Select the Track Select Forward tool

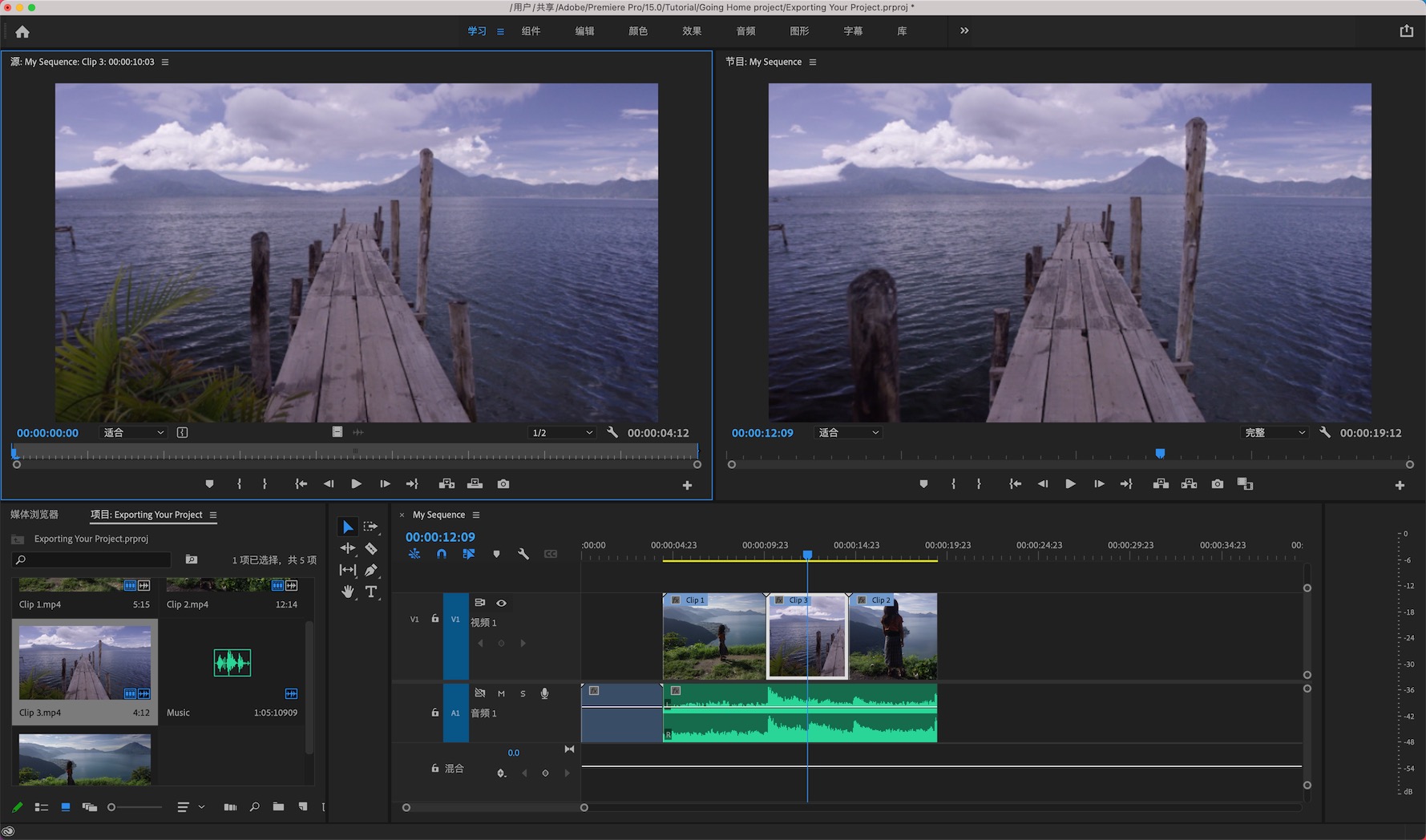pos(370,527)
